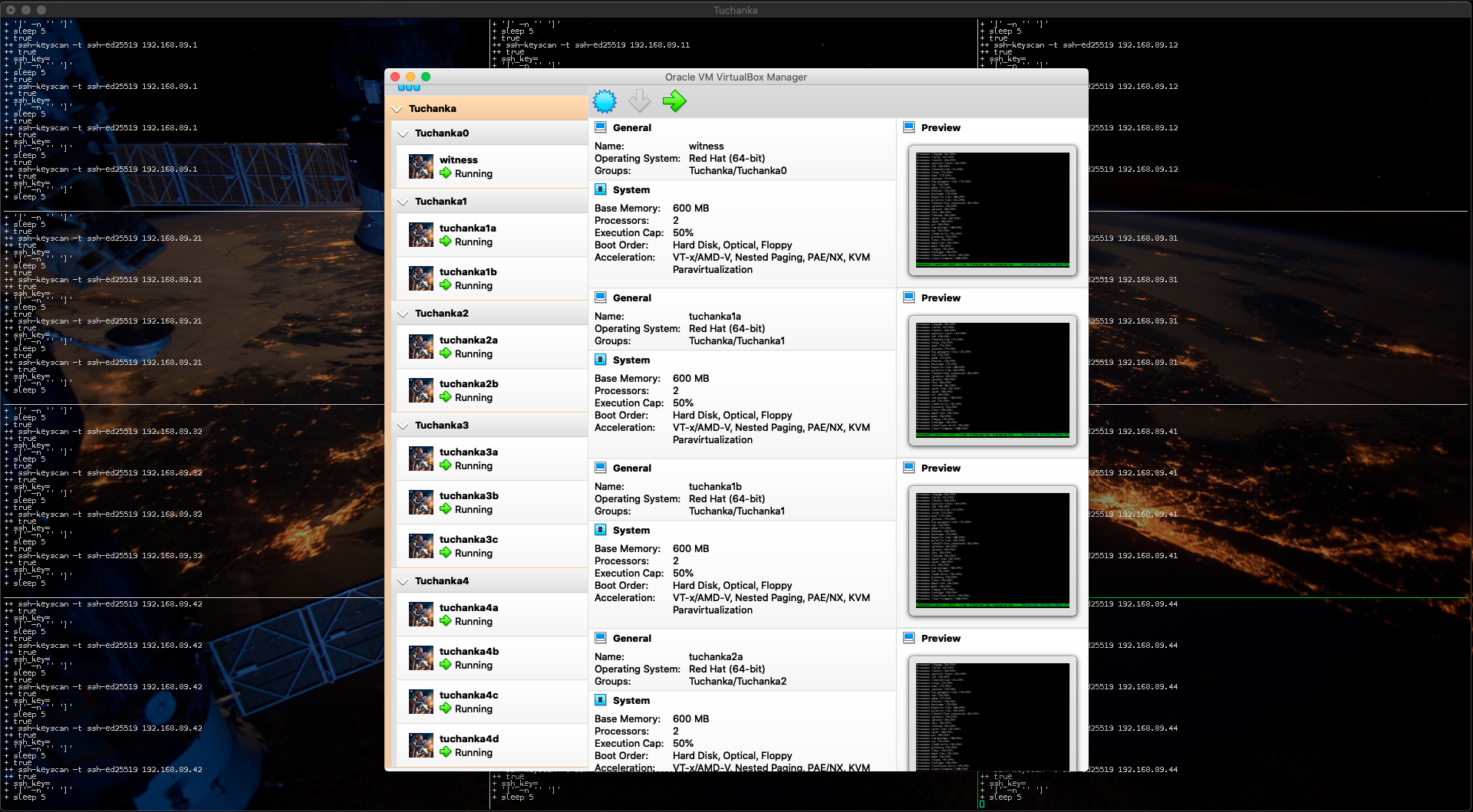Click the running status arrow under witness
This screenshot has width=1473, height=812.
pyautogui.click(x=446, y=173)
